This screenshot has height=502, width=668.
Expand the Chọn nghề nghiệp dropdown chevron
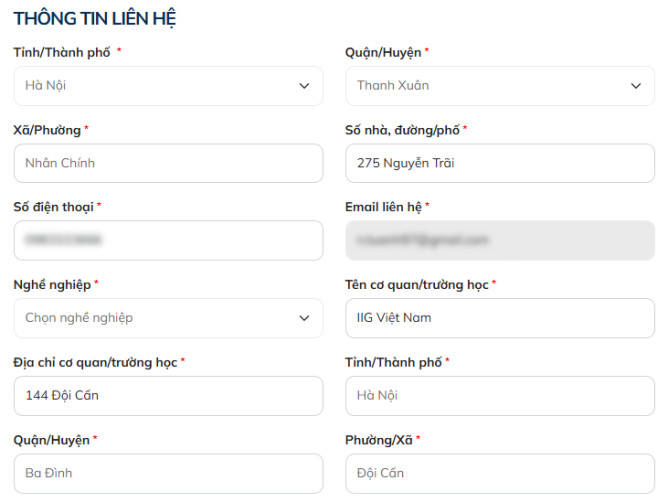click(x=304, y=318)
